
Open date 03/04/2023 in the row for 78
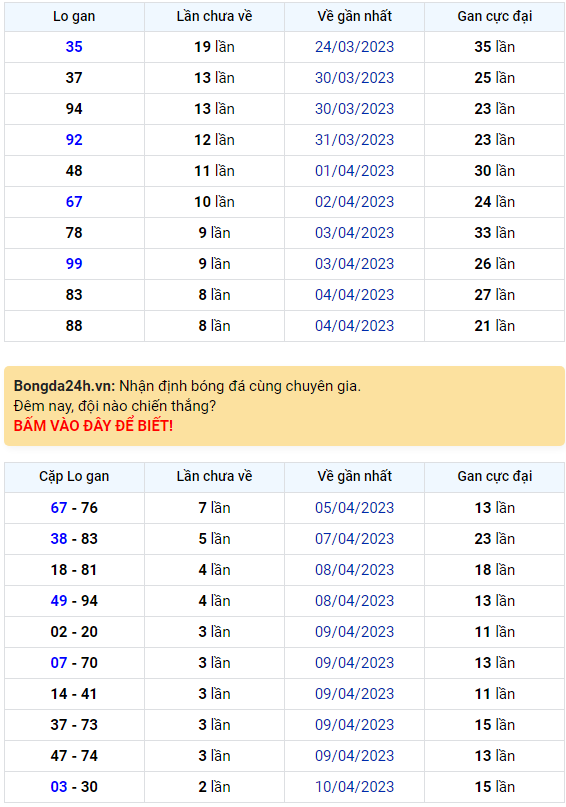coord(355,233)
